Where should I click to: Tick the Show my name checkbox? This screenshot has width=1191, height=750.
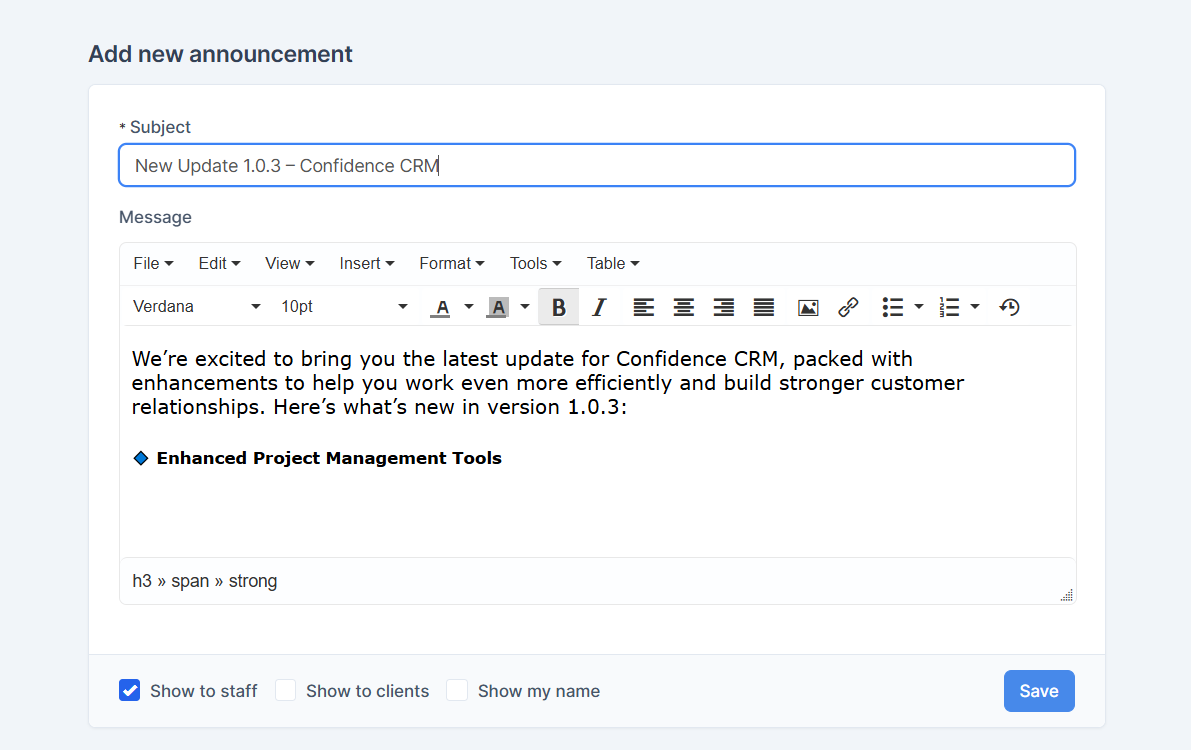[457, 690]
